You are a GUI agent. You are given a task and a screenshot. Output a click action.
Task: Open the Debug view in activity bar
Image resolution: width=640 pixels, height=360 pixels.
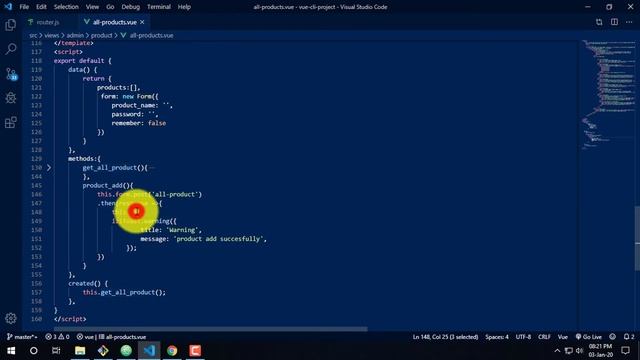[x=11, y=98]
